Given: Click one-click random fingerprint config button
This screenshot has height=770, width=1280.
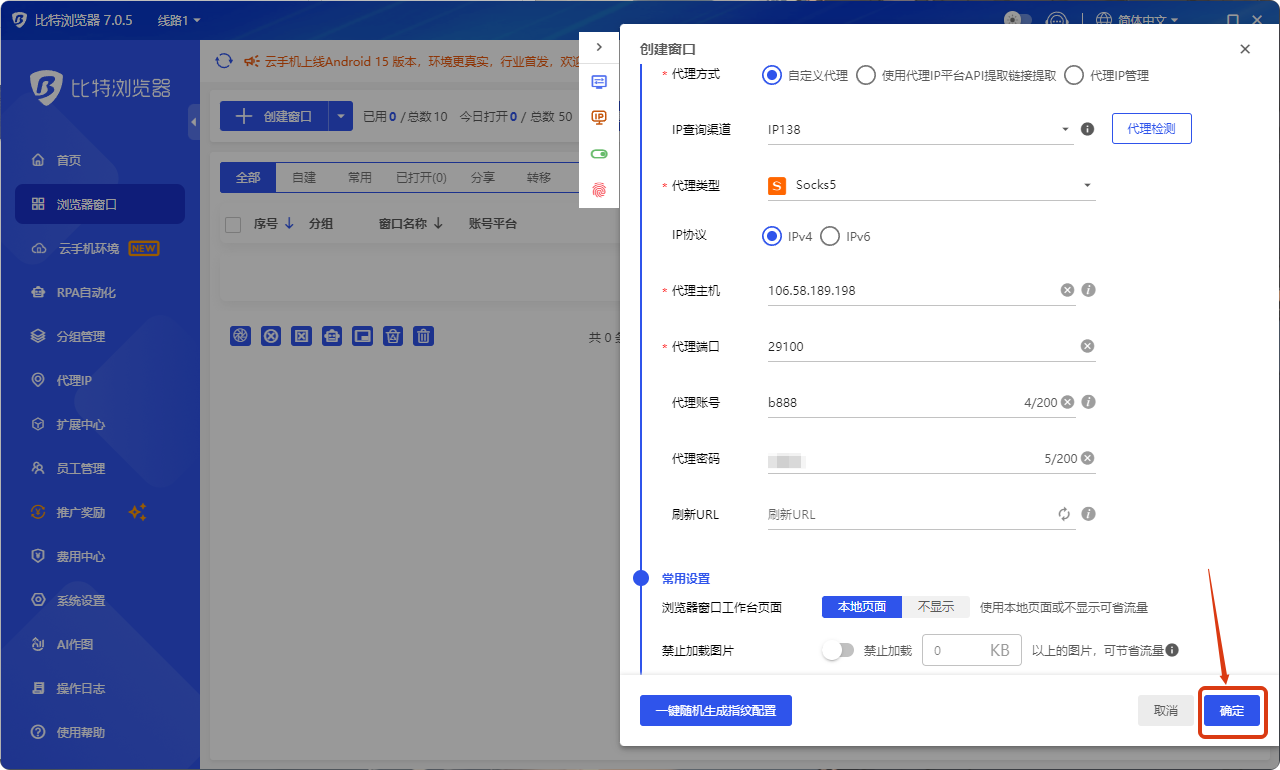Looking at the screenshot, I should [715, 711].
